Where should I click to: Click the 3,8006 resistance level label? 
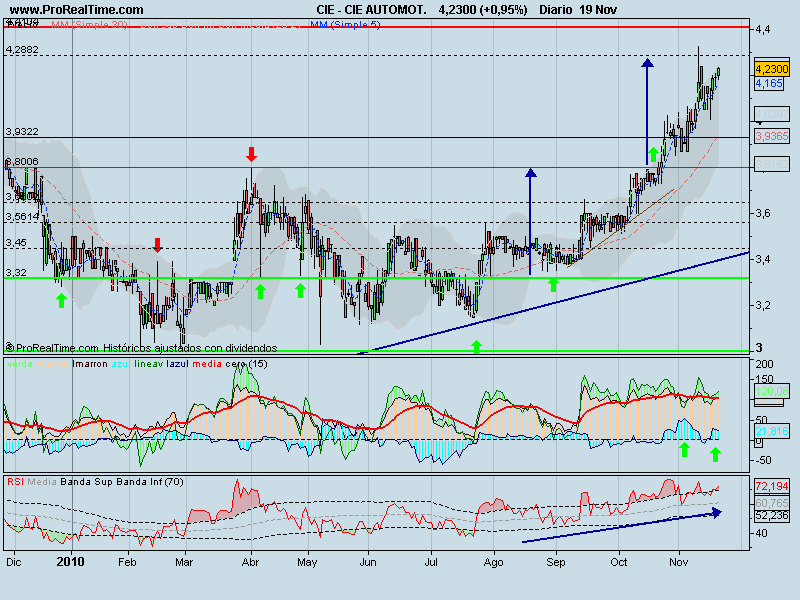[22, 162]
